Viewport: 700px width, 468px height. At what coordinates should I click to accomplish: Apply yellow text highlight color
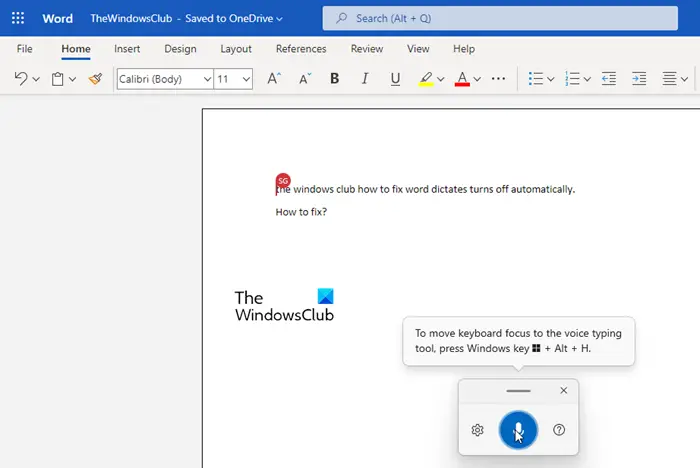[x=426, y=79]
